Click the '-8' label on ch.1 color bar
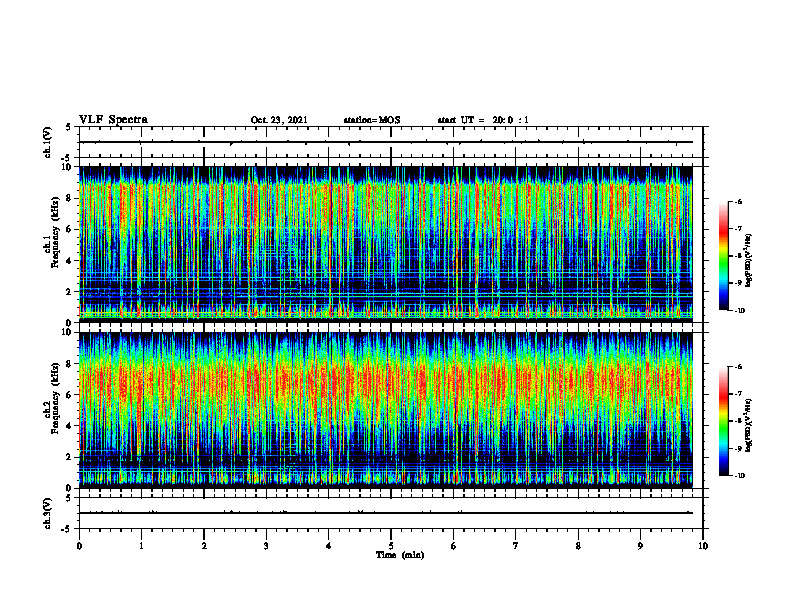The image size is (792, 612). coord(739,256)
